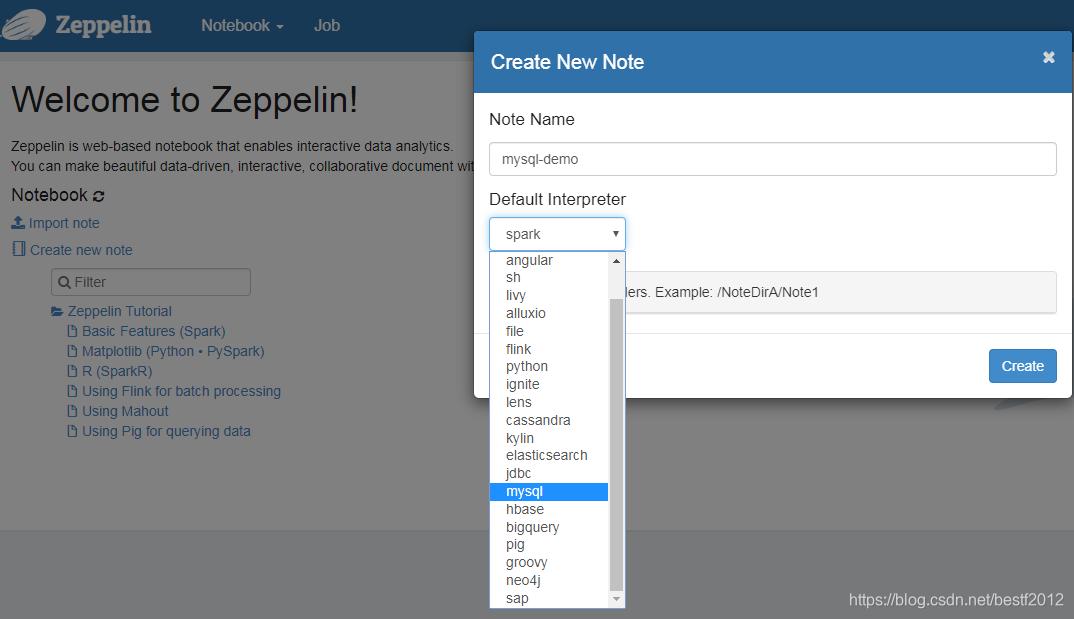Click the Note Name input field
Screen dimensions: 1074x619
773,159
